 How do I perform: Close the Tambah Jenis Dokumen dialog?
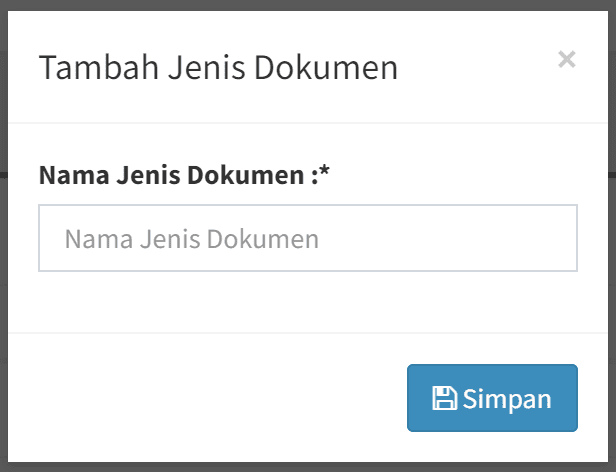click(567, 60)
